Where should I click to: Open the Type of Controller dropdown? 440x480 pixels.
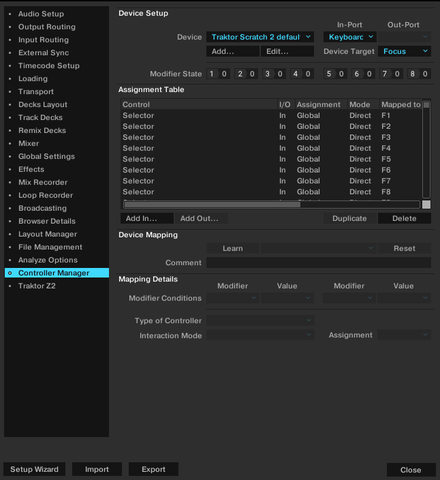tap(260, 321)
